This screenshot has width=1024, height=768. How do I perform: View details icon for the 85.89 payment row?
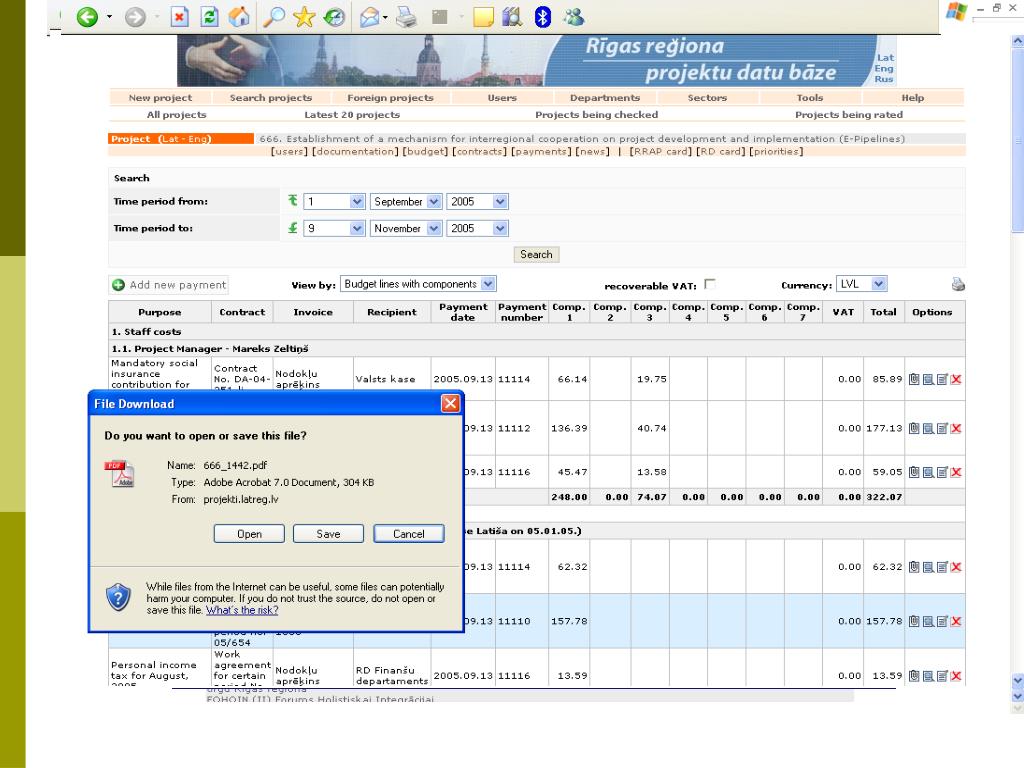pos(928,379)
